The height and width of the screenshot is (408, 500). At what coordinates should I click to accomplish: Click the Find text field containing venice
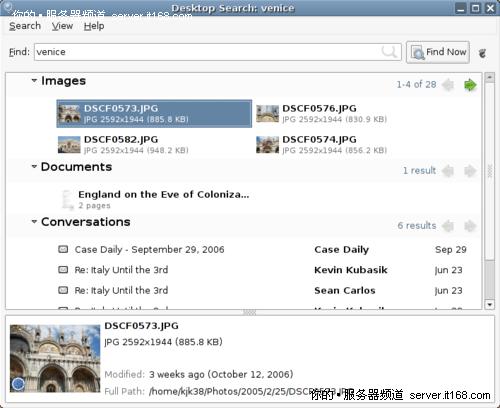tap(217, 52)
